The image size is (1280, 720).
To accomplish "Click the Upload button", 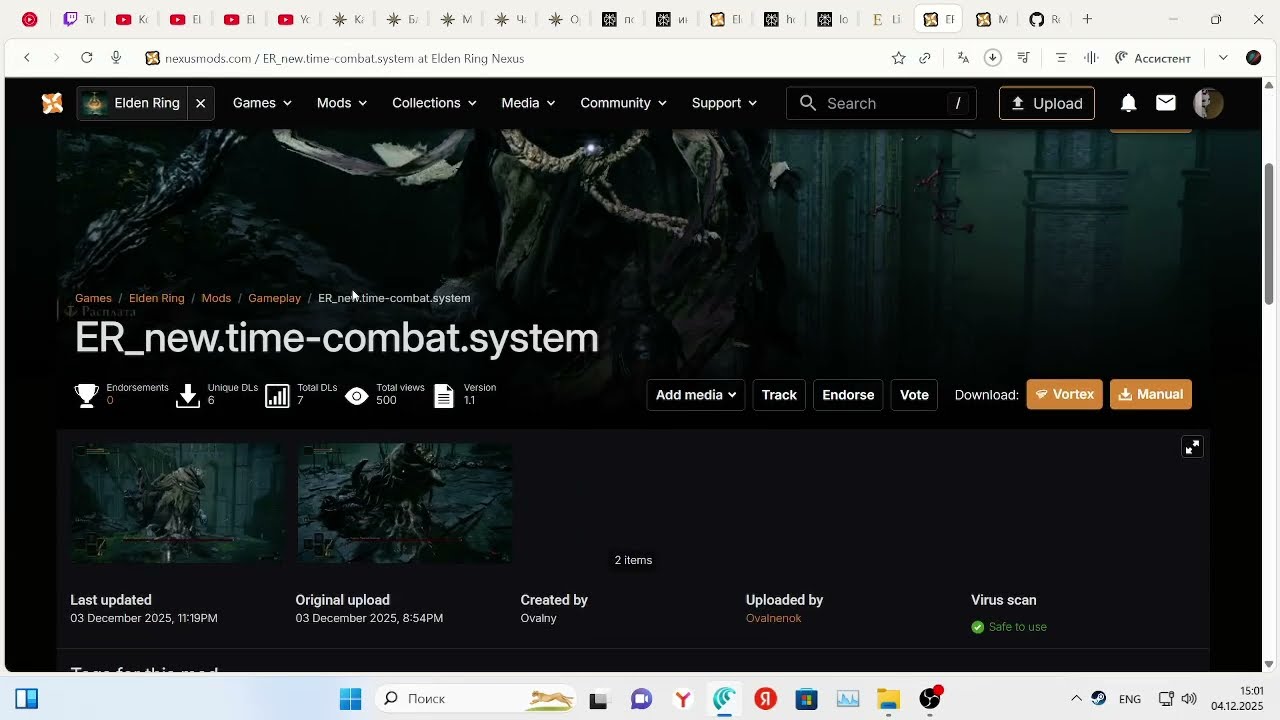I will [1047, 103].
